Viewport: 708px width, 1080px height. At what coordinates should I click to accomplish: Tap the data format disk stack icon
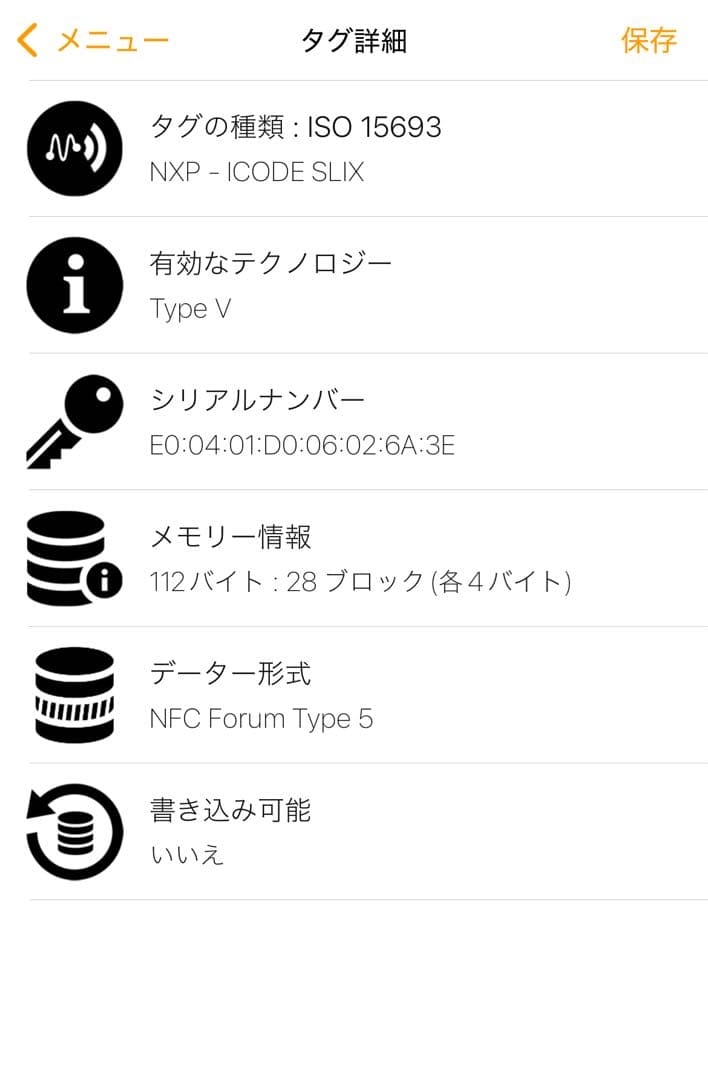pos(75,695)
